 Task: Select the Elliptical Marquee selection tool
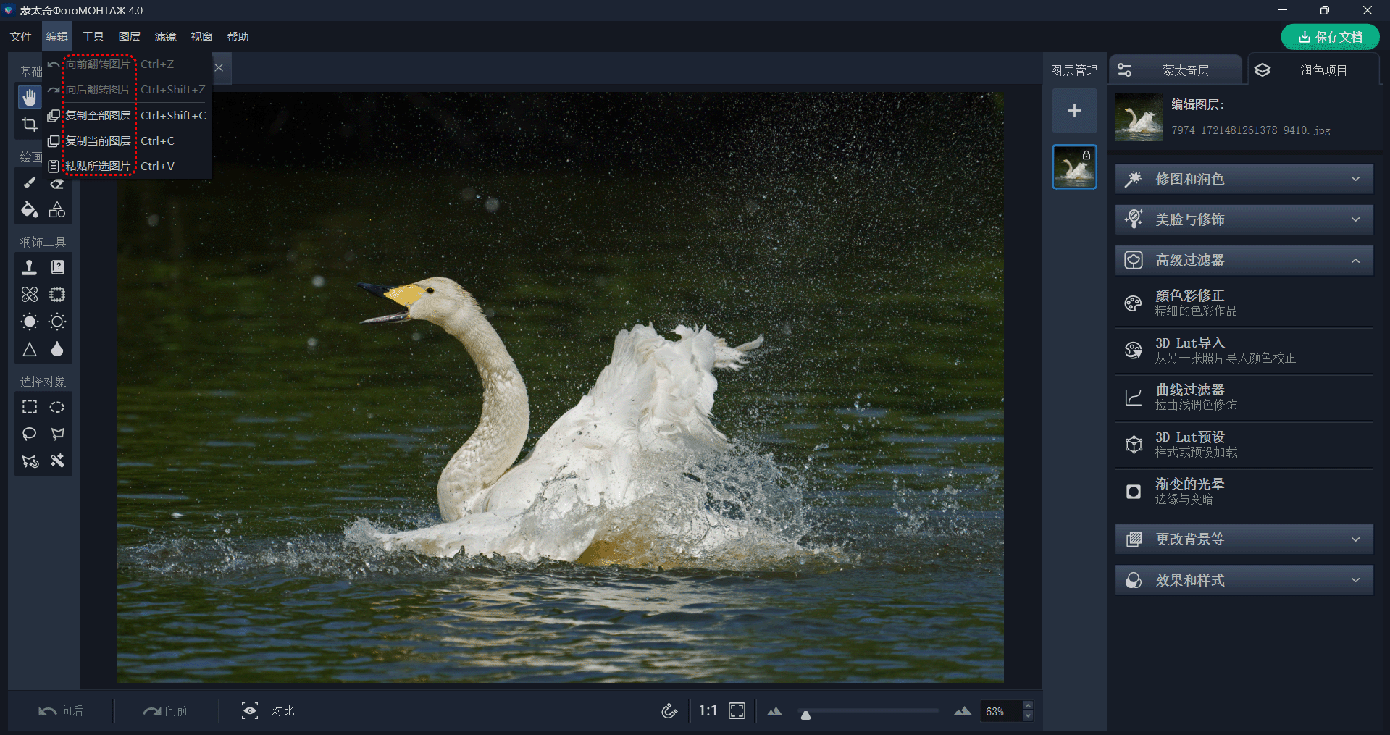(x=58, y=407)
